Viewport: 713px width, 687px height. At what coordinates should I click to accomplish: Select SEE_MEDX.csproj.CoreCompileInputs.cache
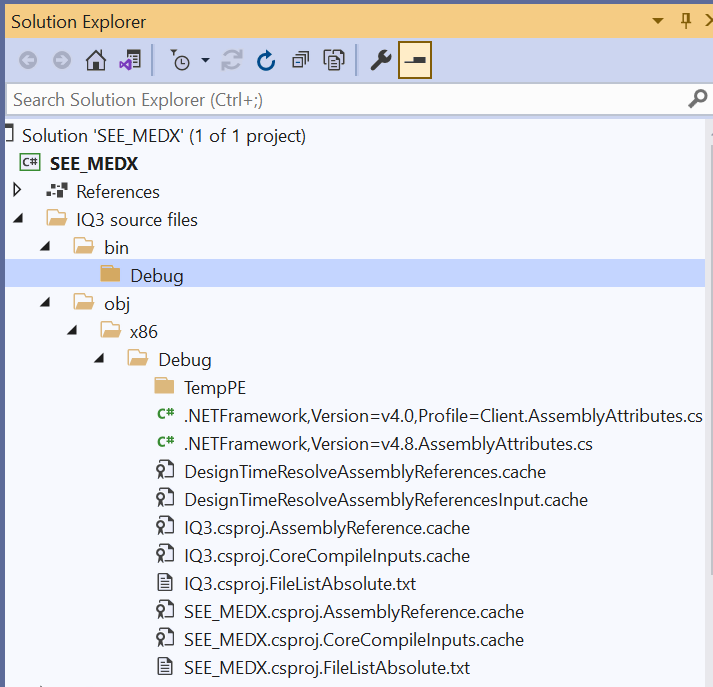tap(354, 640)
